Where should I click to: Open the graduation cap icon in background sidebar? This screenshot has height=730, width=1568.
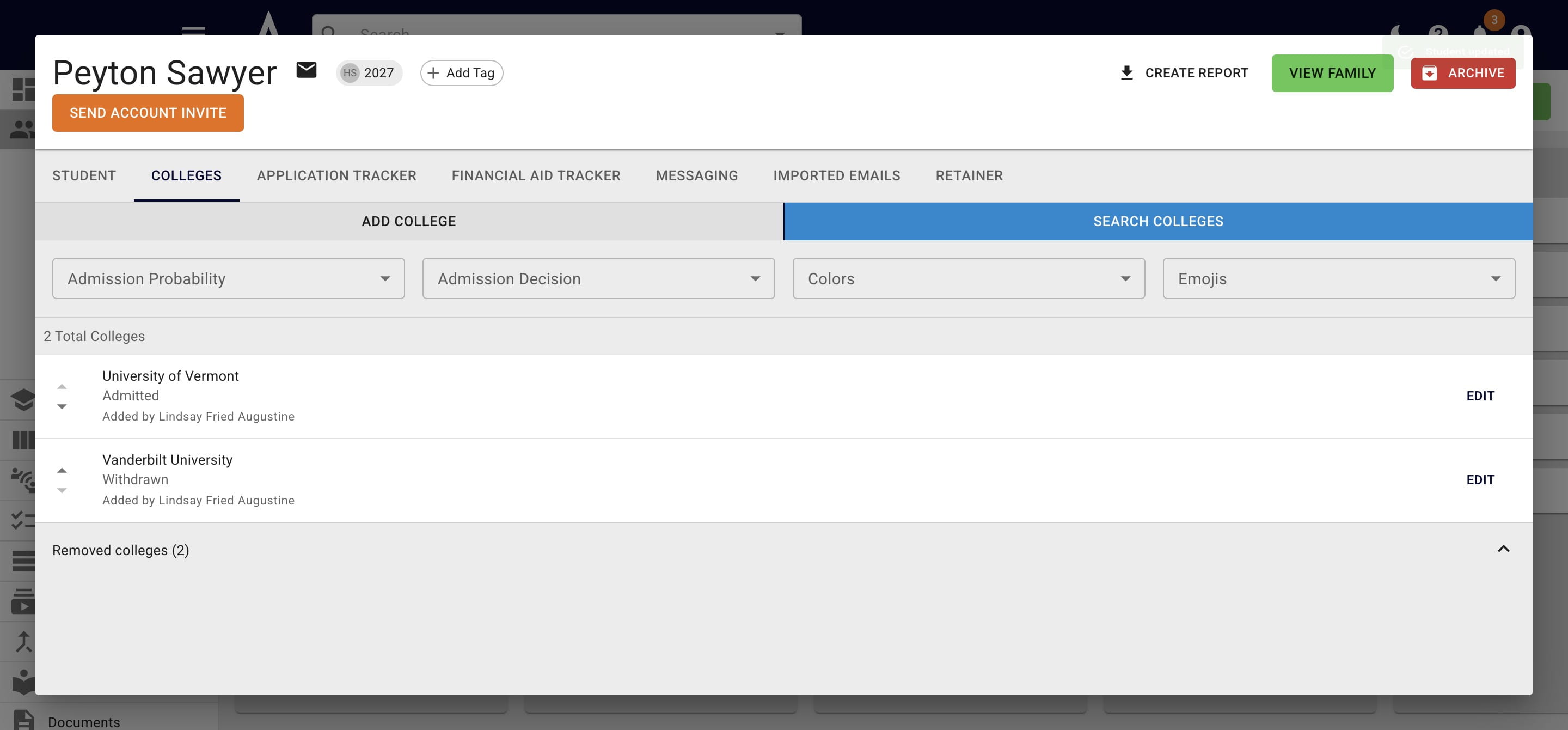[23, 399]
